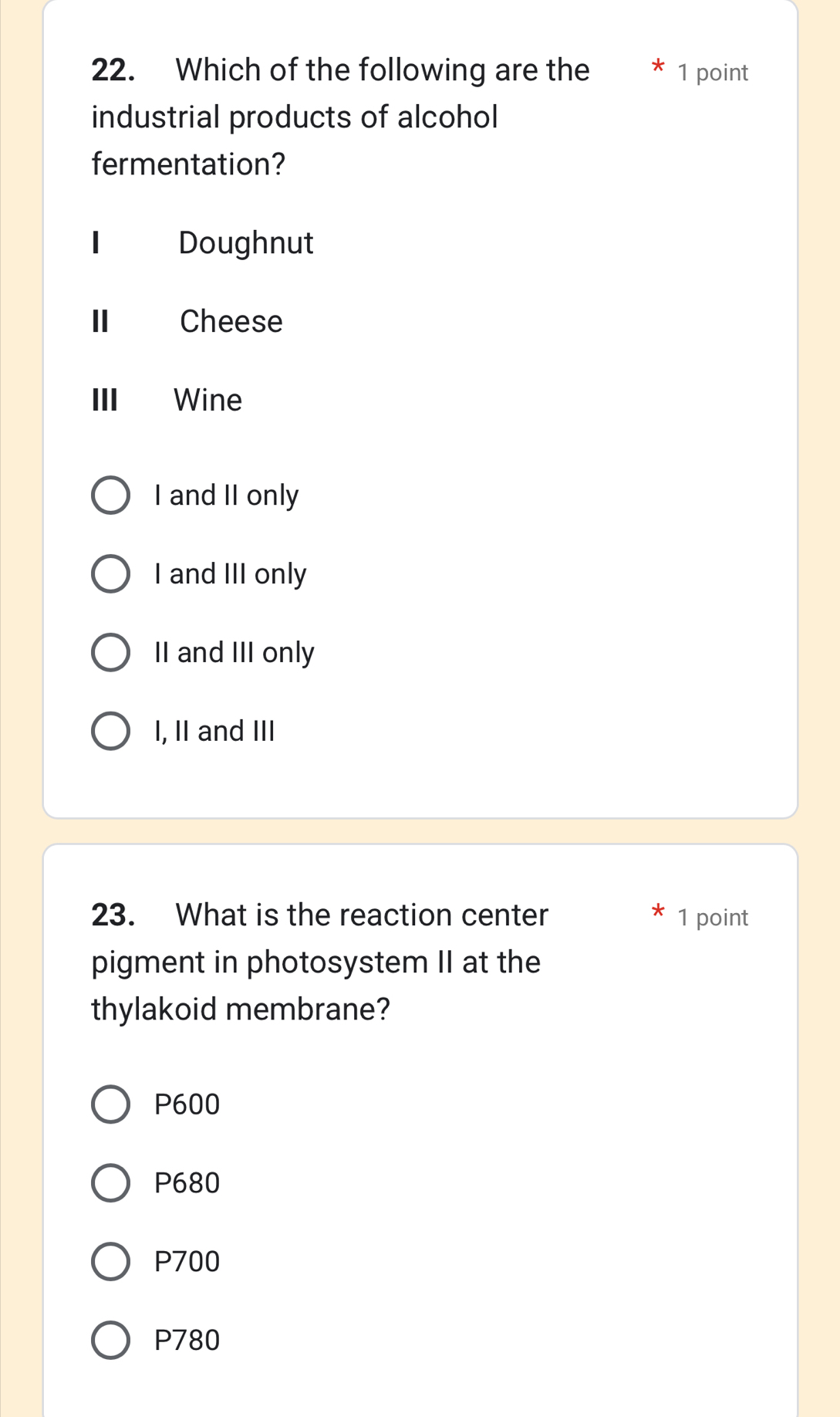Select the P700 radio button

tap(110, 1261)
